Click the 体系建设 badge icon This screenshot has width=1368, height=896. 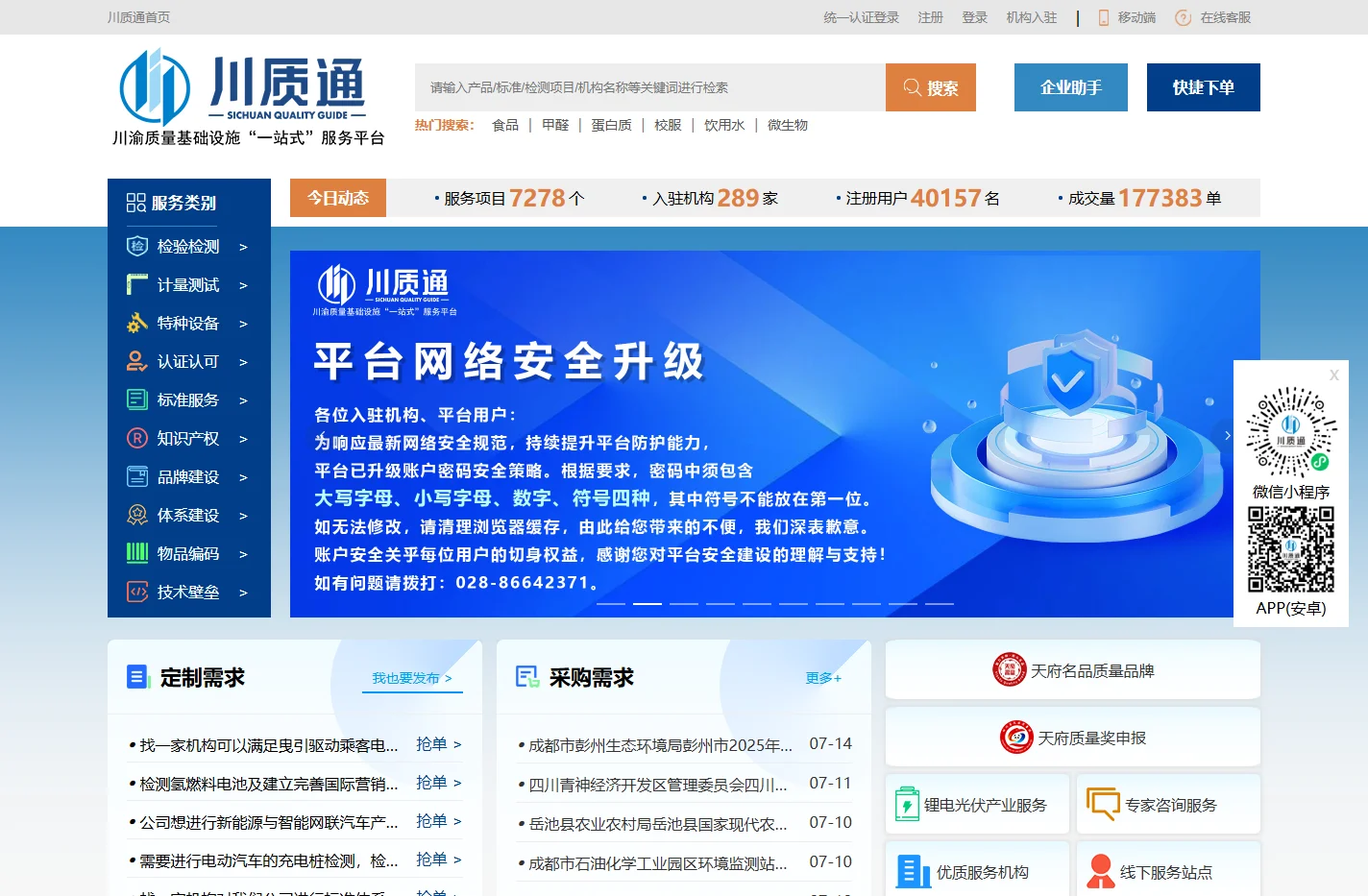[x=137, y=515]
